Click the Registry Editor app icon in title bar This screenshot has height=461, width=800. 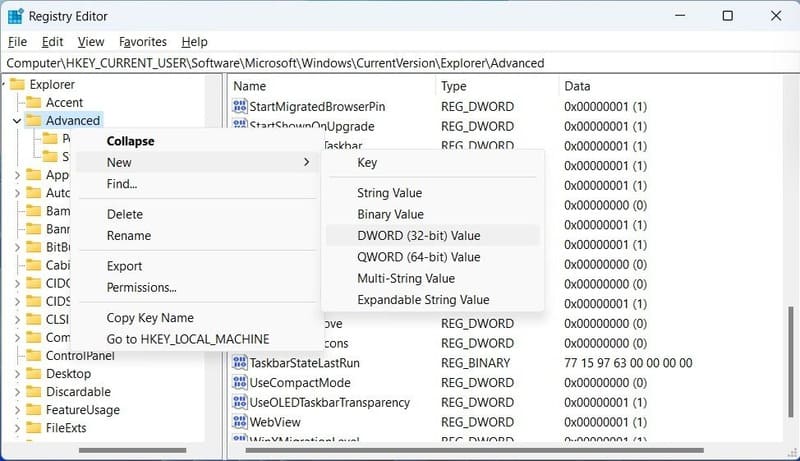click(x=15, y=16)
